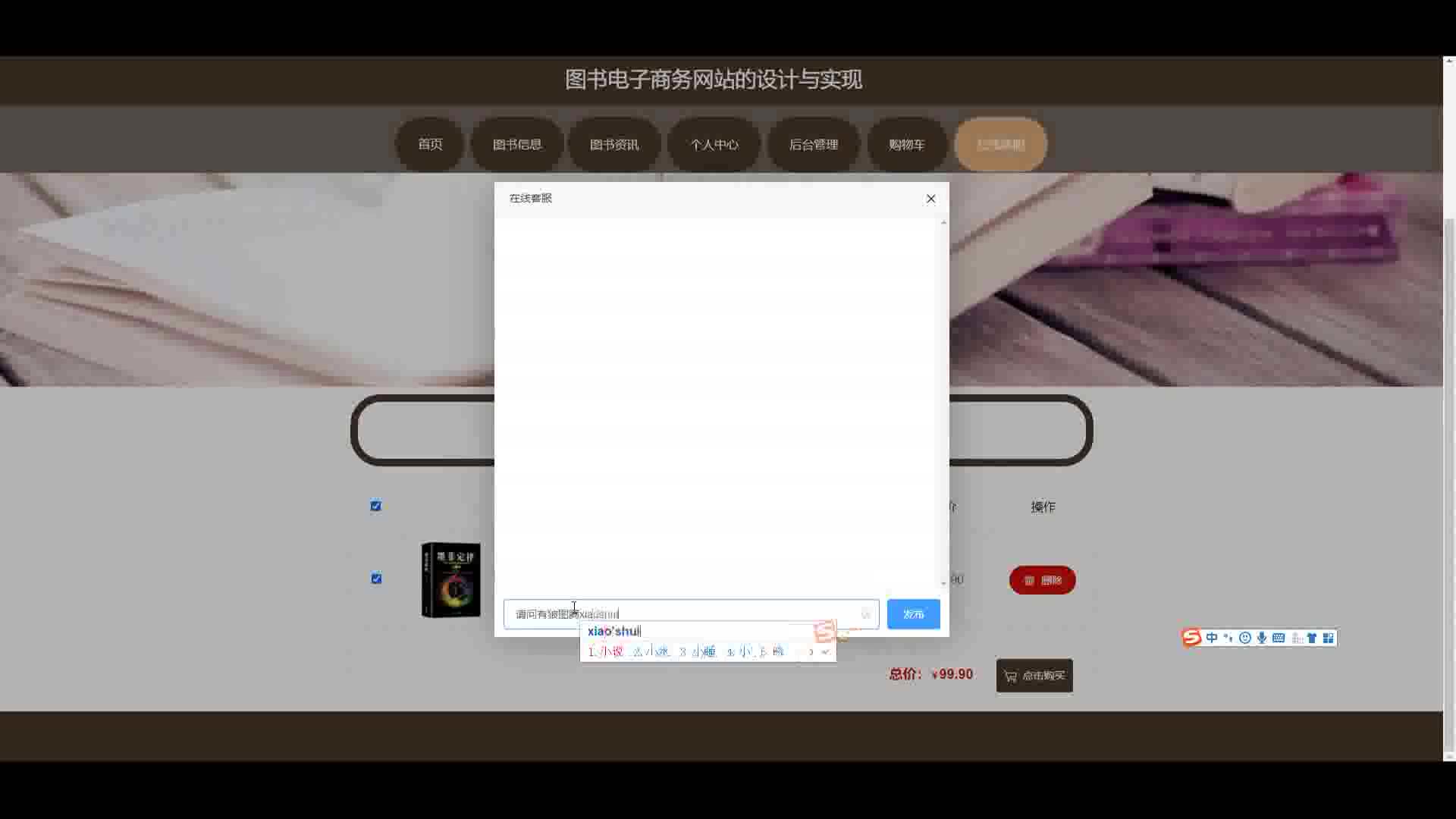
Task: Go to next IME candidate page
Action: (x=811, y=651)
